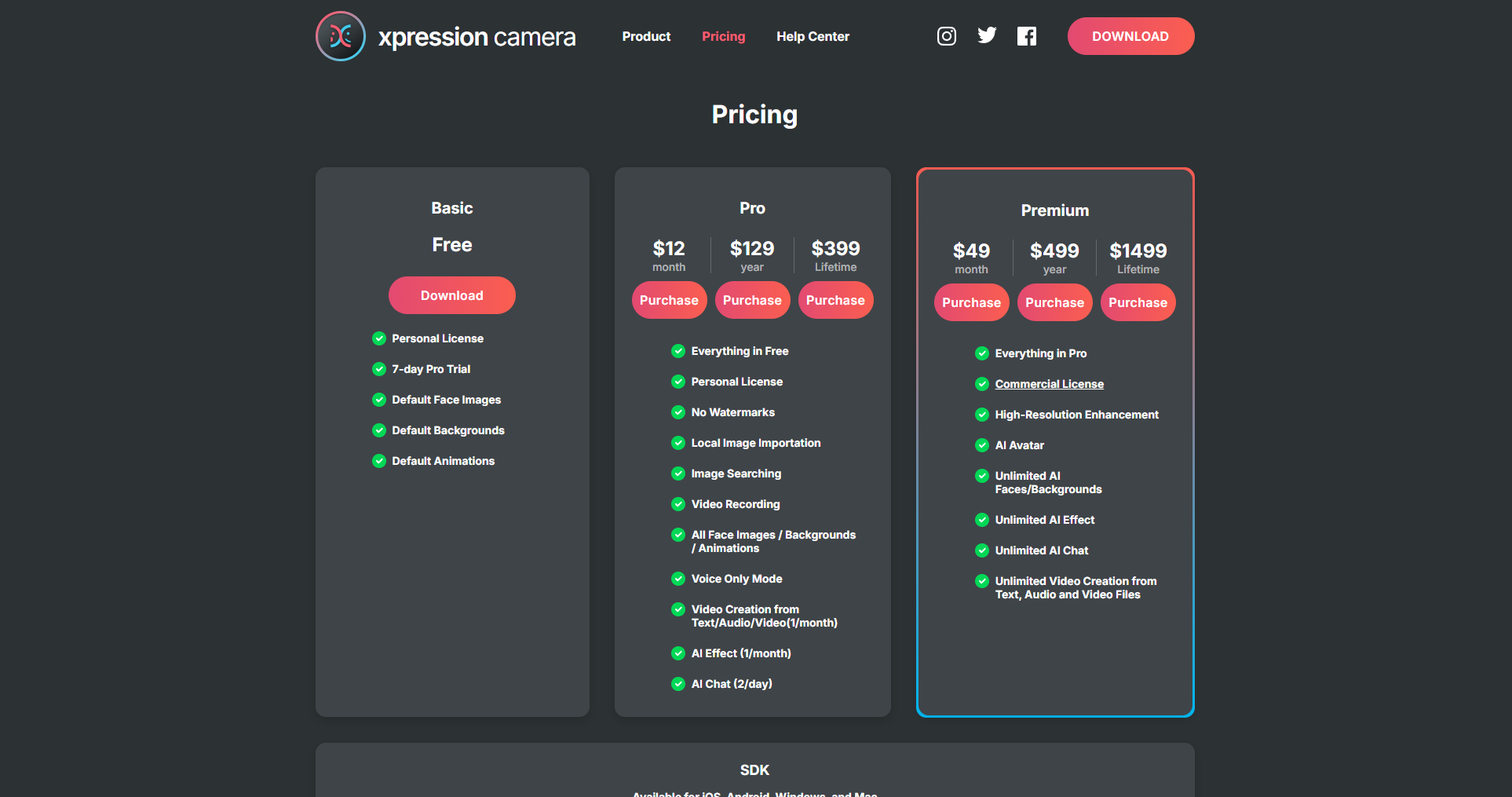Click the DOWNLOAD button in the header
The width and height of the screenshot is (1512, 797).
click(x=1130, y=36)
